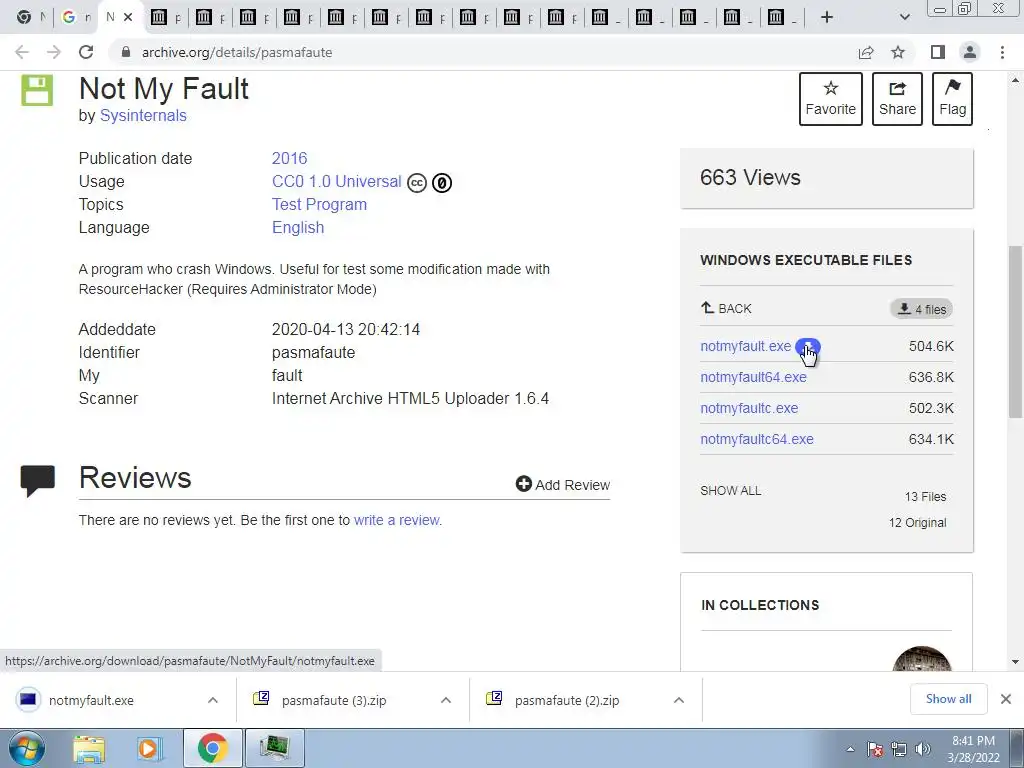The width and height of the screenshot is (1024, 768).
Task: Download notmyfaultc.exe
Action: (749, 408)
